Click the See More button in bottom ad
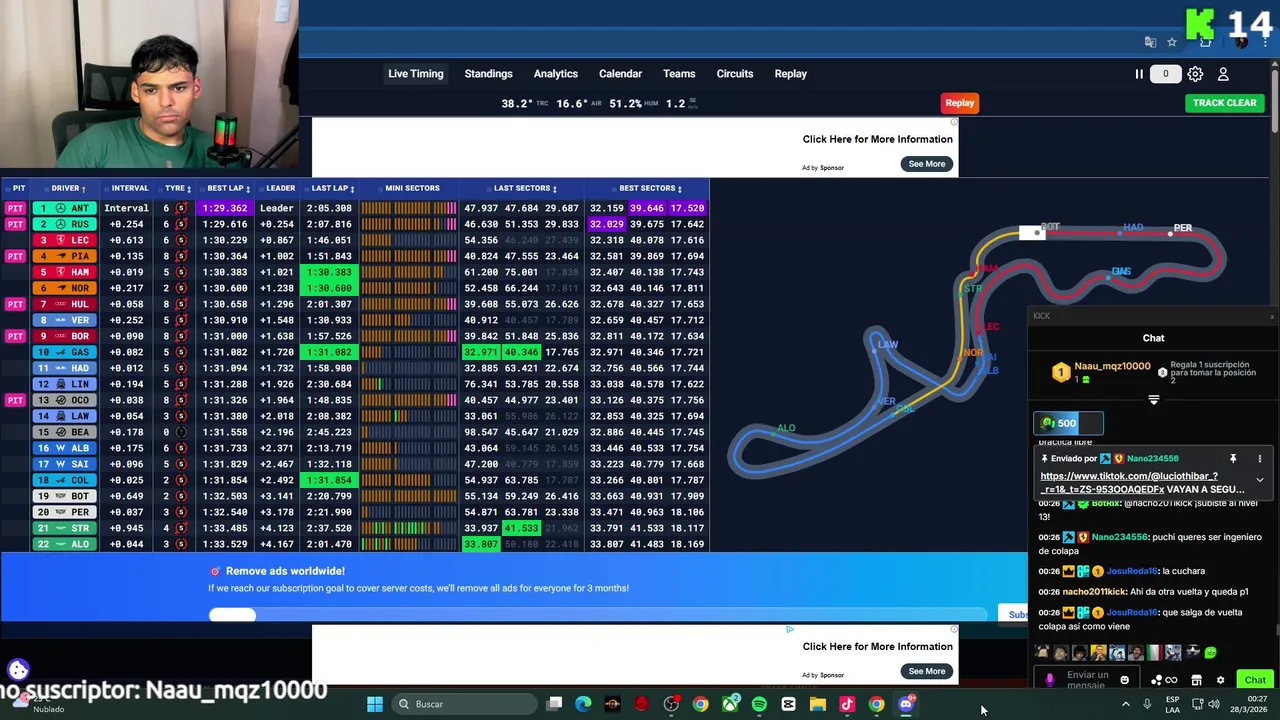Image resolution: width=1280 pixels, height=720 pixels. point(926,671)
